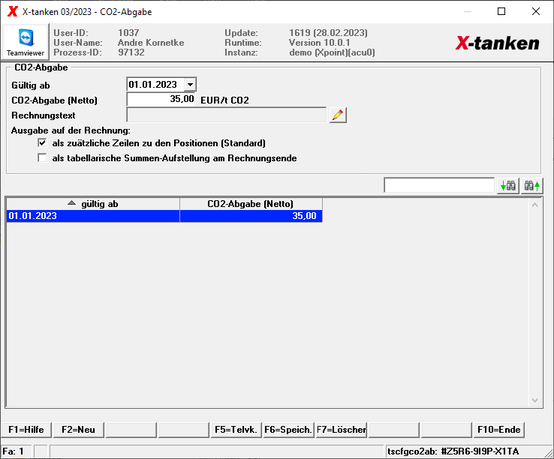This screenshot has width=554, height=459.
Task: Click the pencil icon to edit Rechnungstext
Action: tap(338, 115)
